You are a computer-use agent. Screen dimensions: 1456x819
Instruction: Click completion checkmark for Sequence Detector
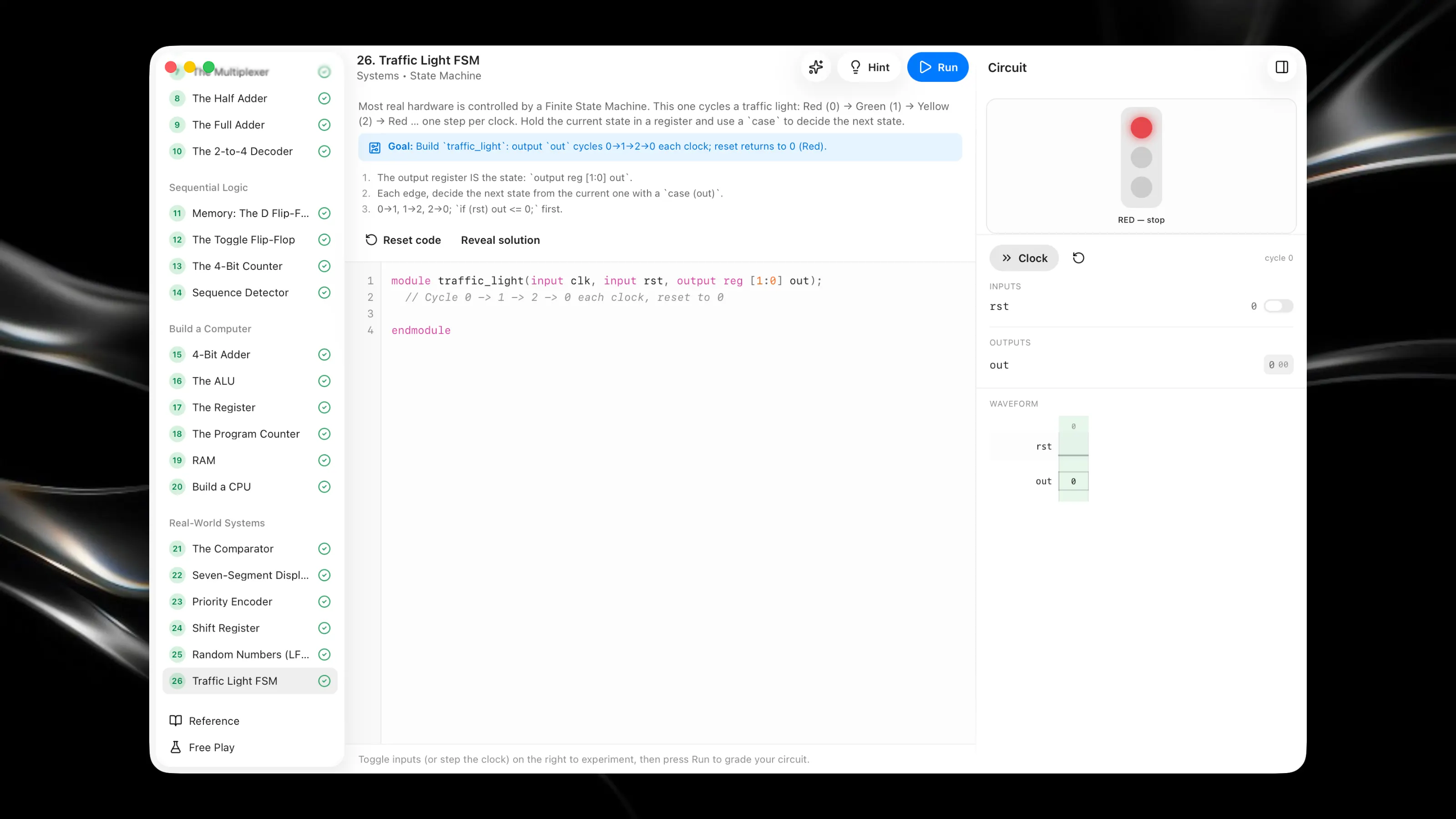tap(324, 292)
